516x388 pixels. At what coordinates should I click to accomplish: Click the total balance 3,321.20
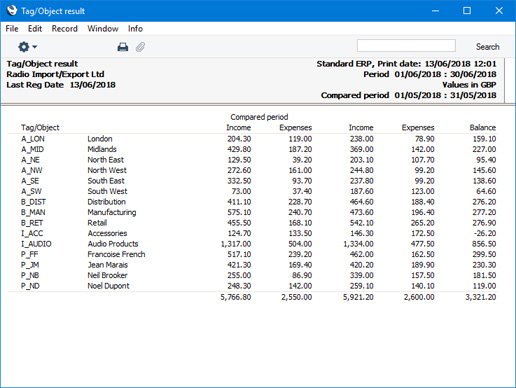[481, 297]
